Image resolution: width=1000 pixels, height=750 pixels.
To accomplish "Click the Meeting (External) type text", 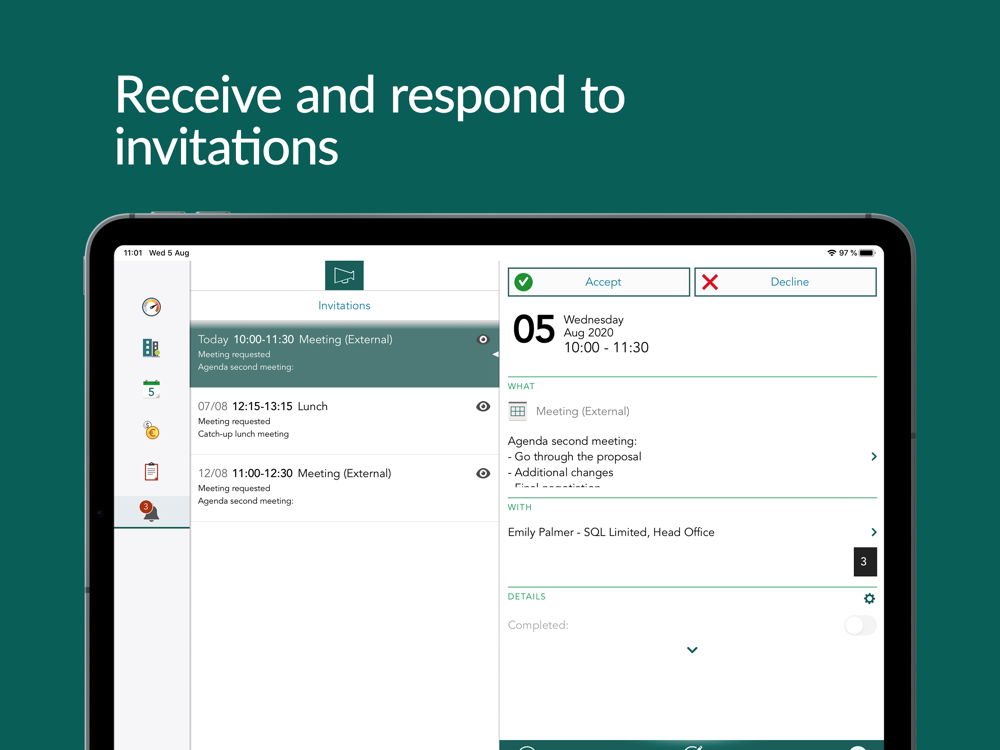I will pos(583,411).
